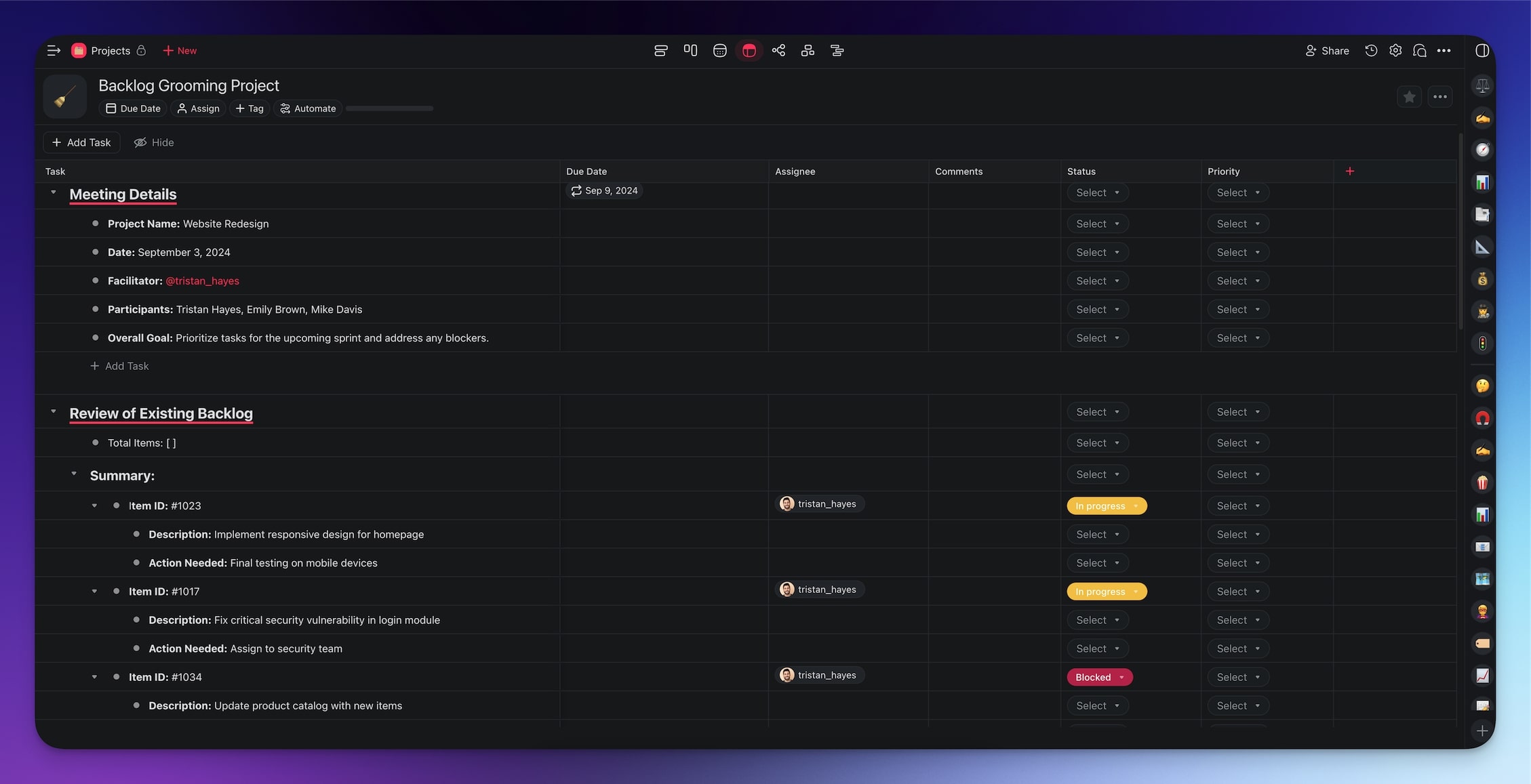Favorite the project with the star icon
This screenshot has height=784, width=1531.
(x=1409, y=97)
